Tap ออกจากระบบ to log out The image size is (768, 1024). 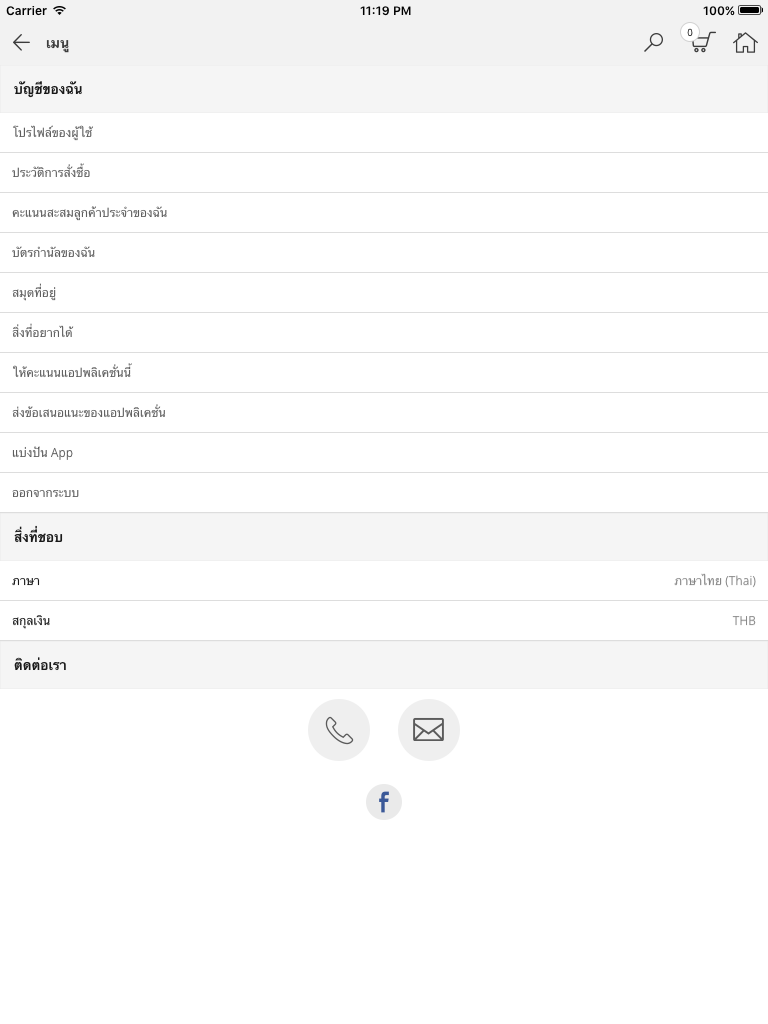point(384,493)
